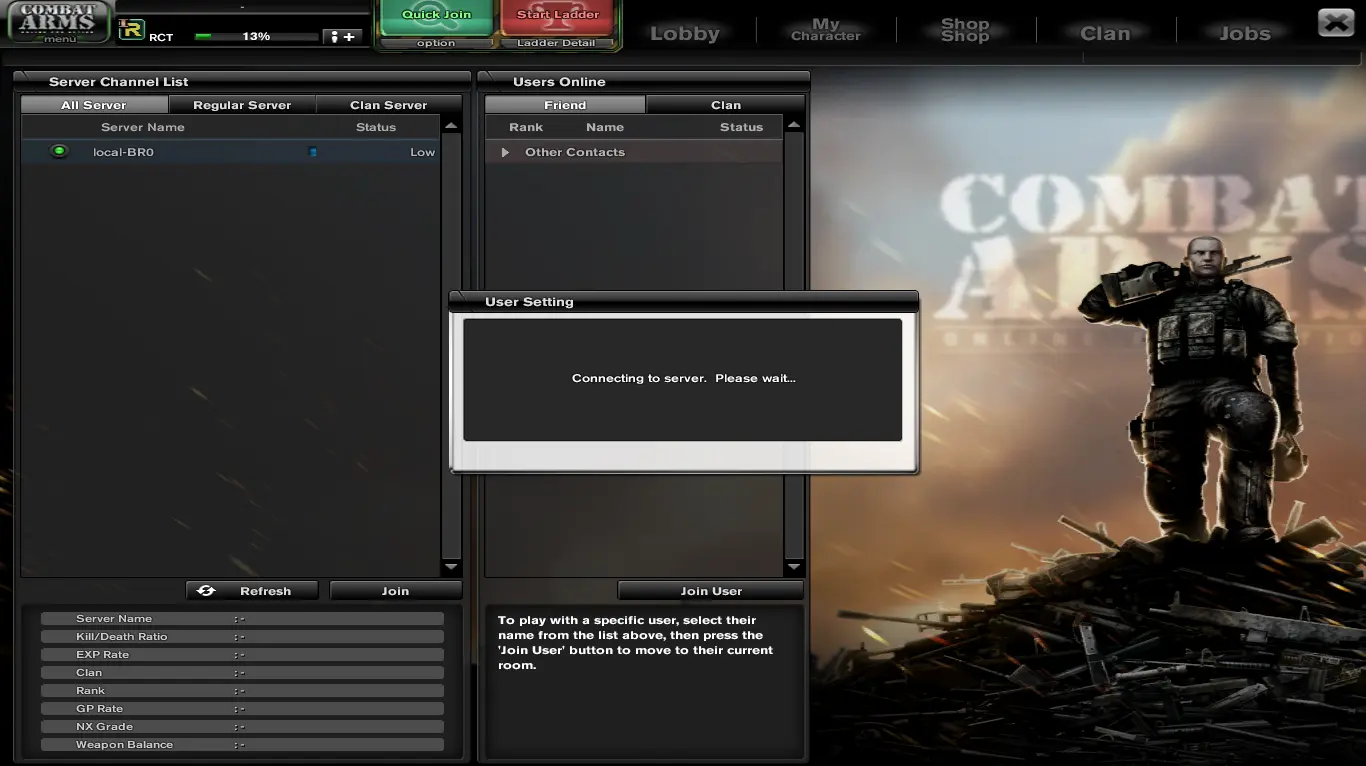The width and height of the screenshot is (1366, 766).
Task: Refresh the server channel list
Action: tap(252, 591)
